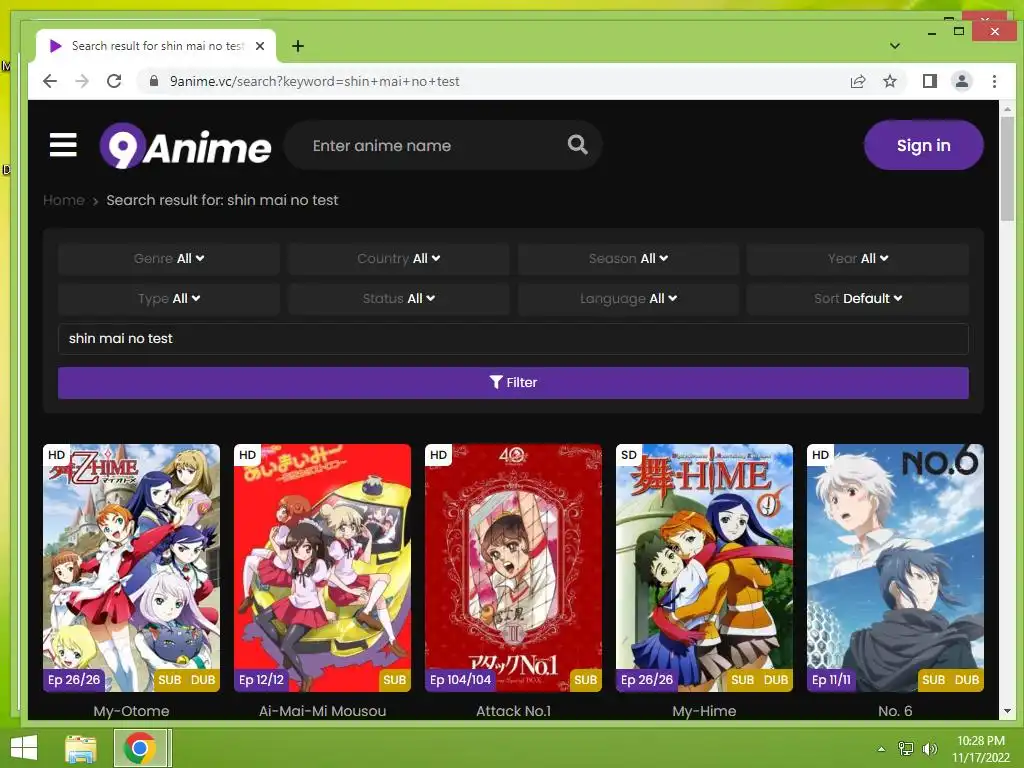Open the taskbar clock
1024x768 pixels.
click(x=980, y=749)
